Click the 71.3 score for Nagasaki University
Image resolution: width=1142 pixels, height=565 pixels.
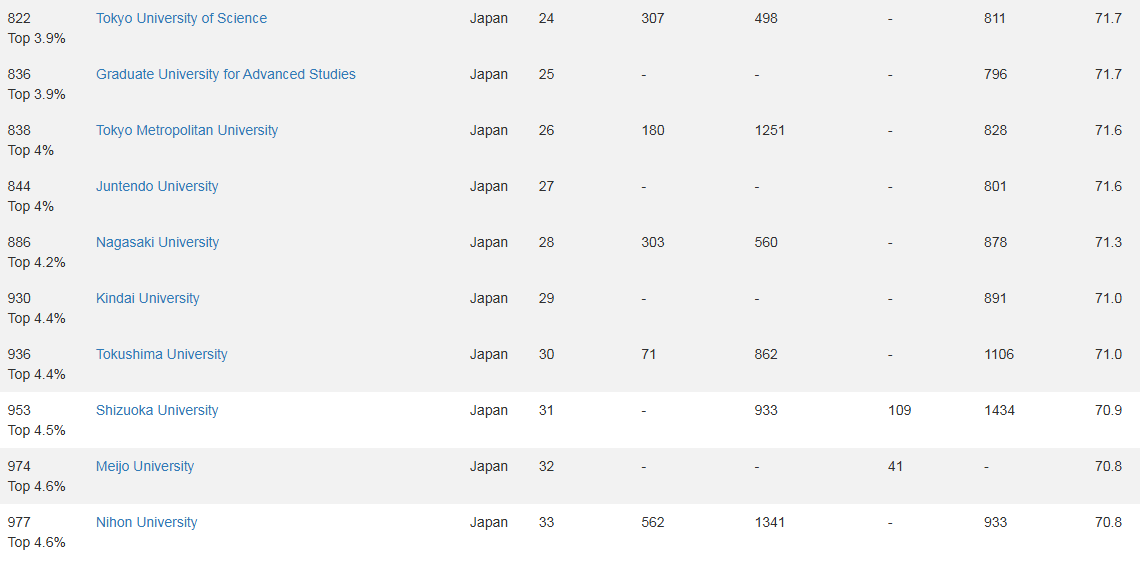pos(1108,242)
